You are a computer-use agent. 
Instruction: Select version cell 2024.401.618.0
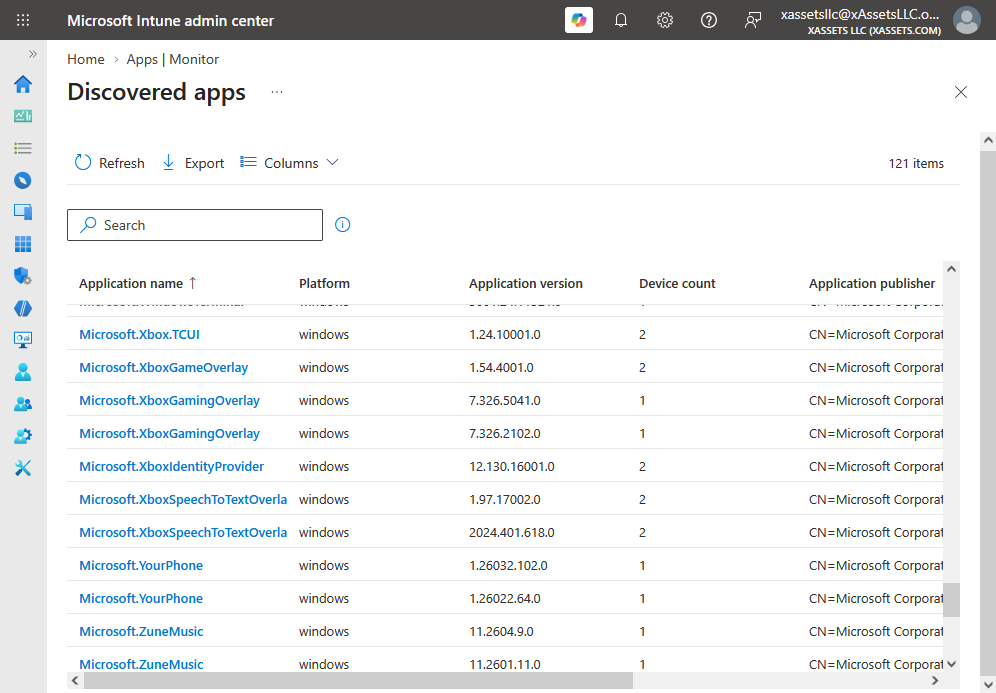(x=511, y=532)
